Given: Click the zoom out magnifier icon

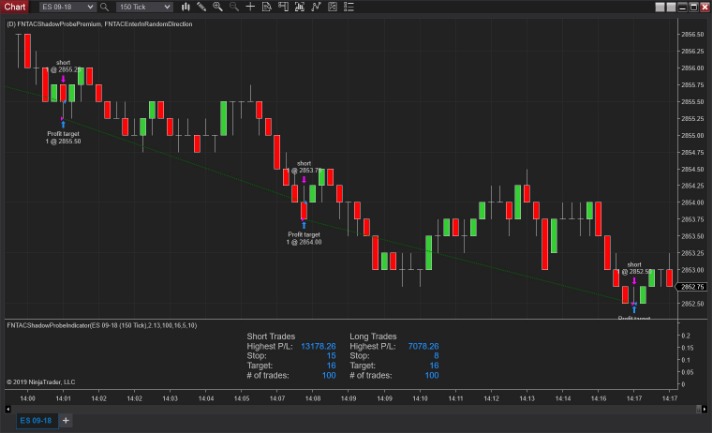Looking at the screenshot, I should click(x=234, y=7).
